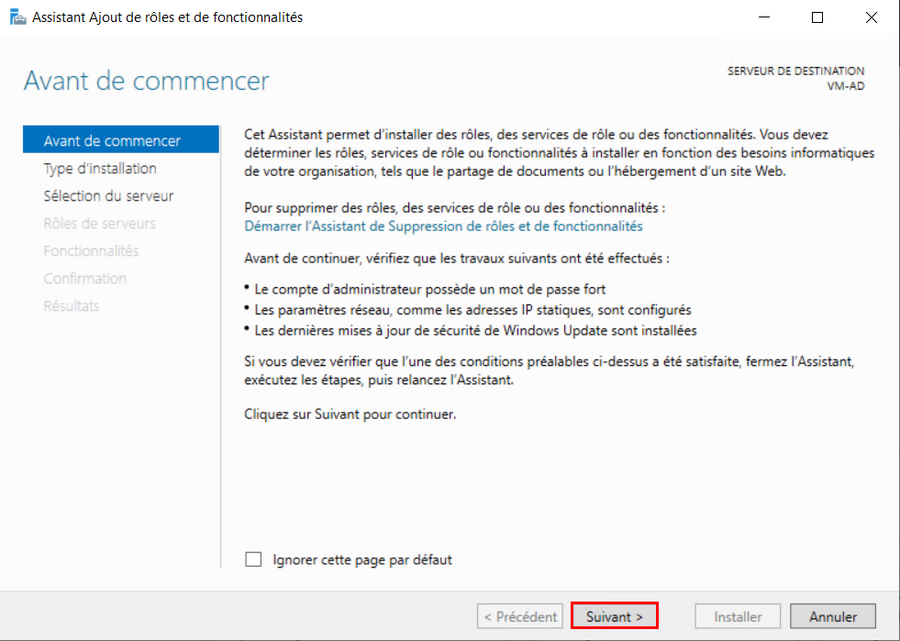Click the '< Précédent' button
The width and height of the screenshot is (900, 641).
coord(518,617)
